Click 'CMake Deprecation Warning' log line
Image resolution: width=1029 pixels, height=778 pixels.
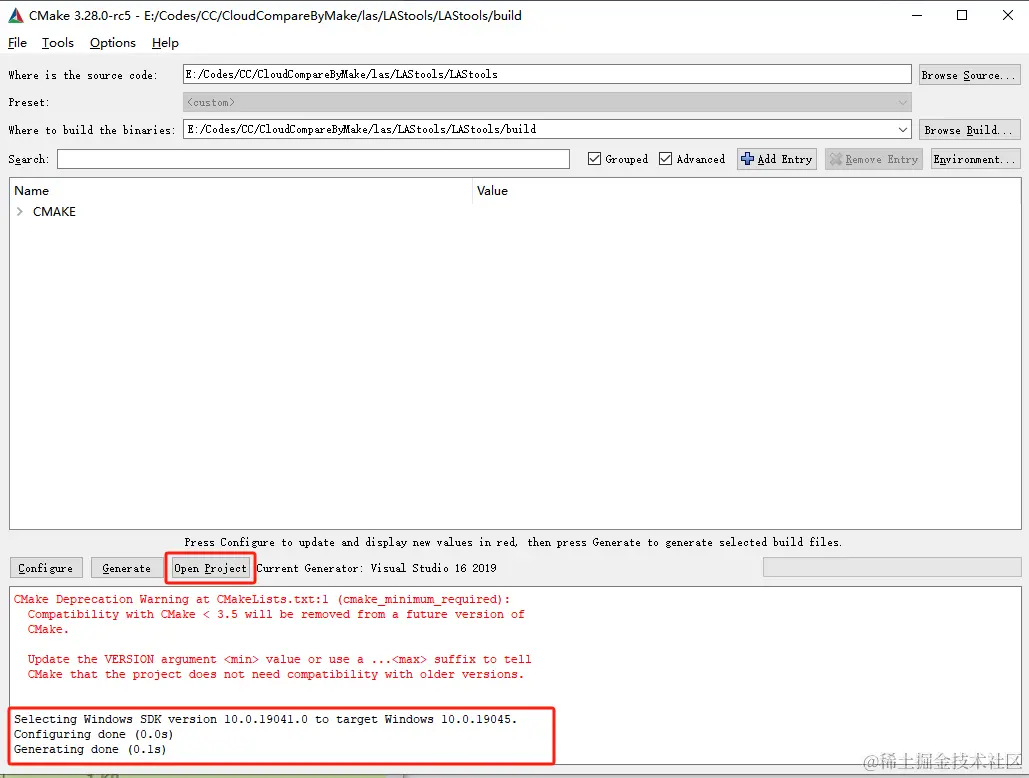pos(261,599)
